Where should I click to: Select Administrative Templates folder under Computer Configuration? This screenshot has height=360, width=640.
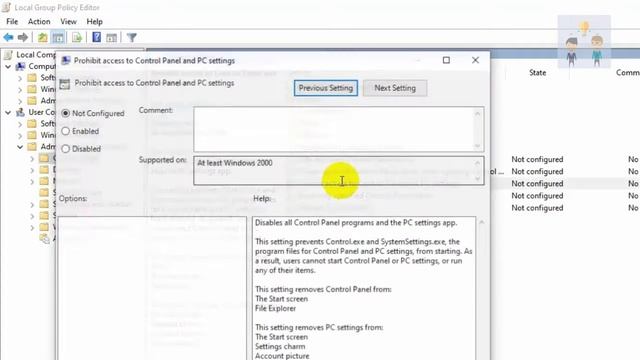coord(32,100)
